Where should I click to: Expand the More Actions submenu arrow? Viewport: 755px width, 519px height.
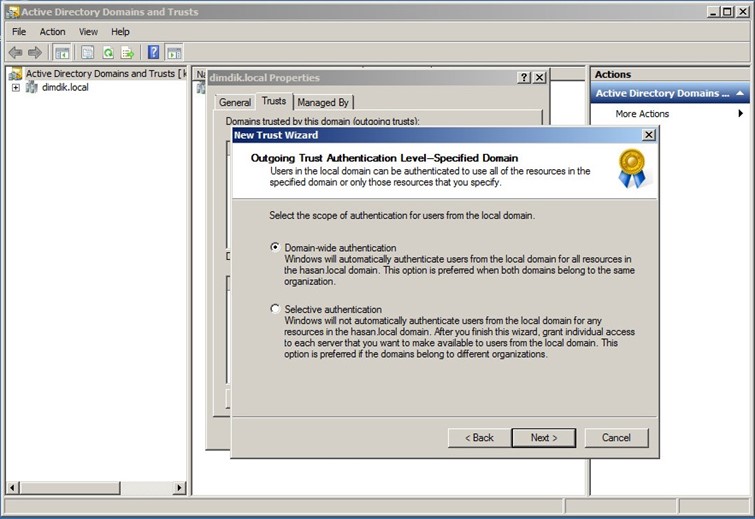pyautogui.click(x=741, y=114)
